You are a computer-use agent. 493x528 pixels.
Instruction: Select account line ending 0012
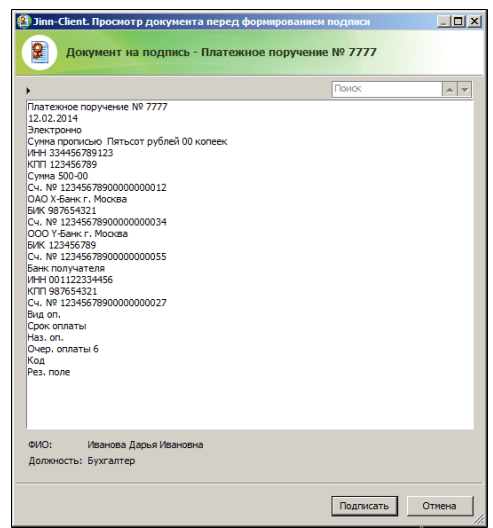[97, 188]
